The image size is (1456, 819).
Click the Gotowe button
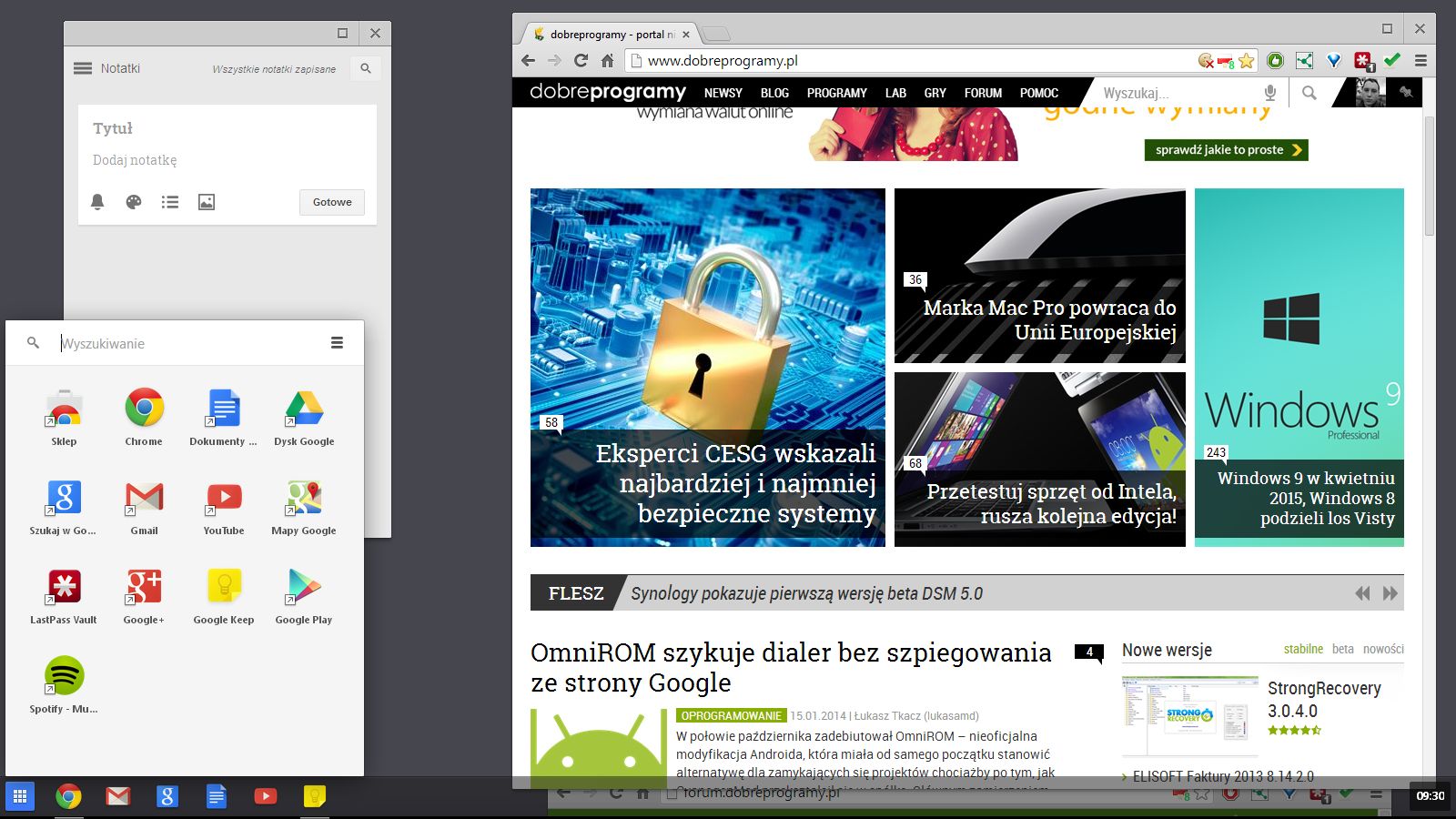332,202
